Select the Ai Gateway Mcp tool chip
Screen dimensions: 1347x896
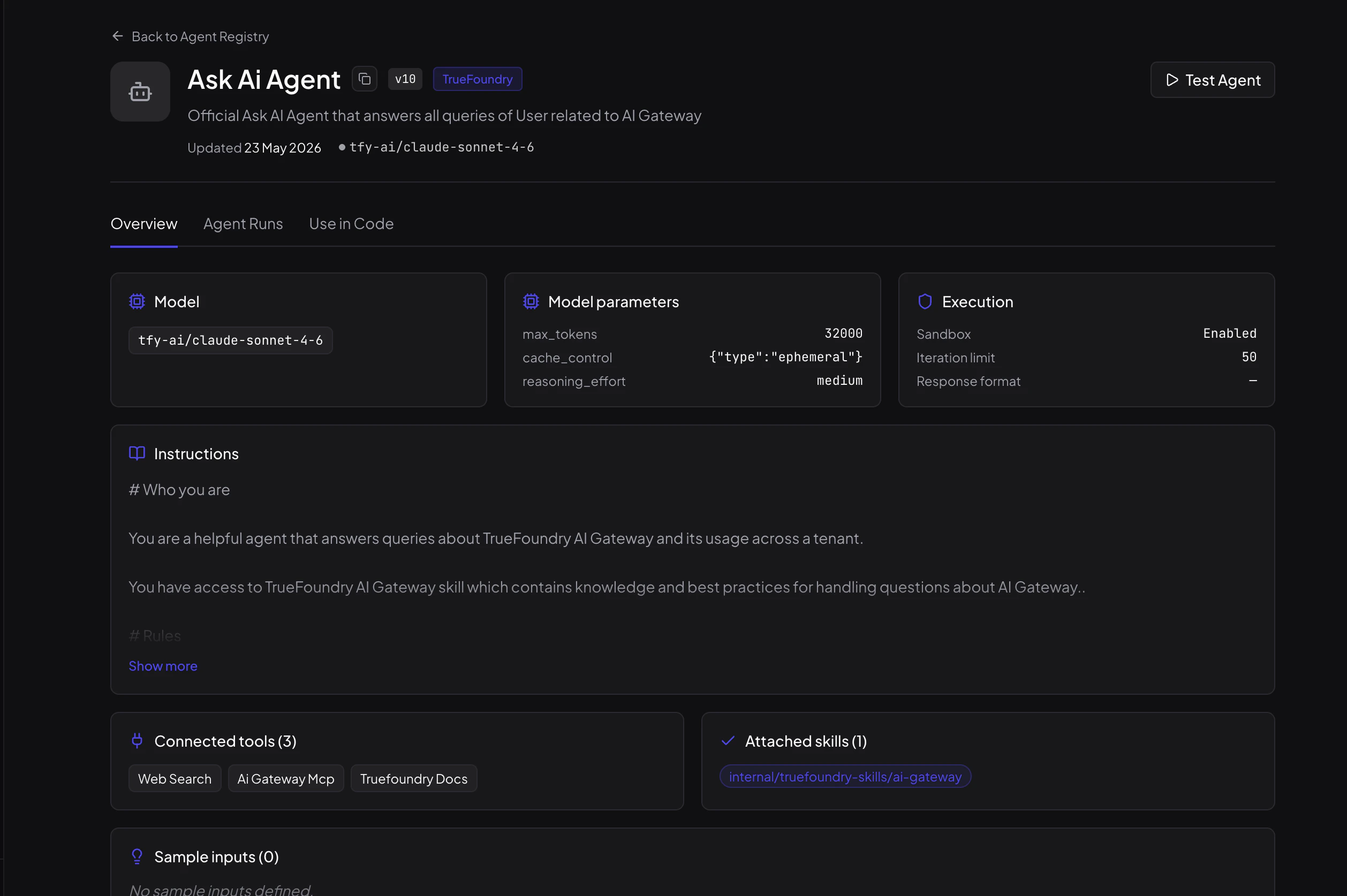286,779
